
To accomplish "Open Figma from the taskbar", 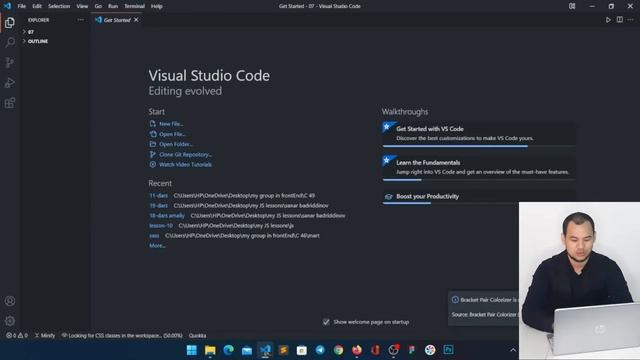I will (411, 350).
